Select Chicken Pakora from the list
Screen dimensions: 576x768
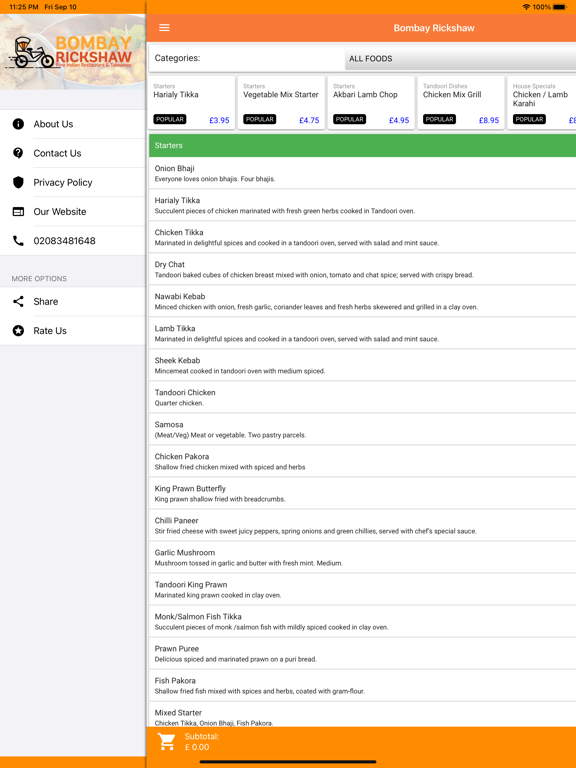(x=362, y=461)
